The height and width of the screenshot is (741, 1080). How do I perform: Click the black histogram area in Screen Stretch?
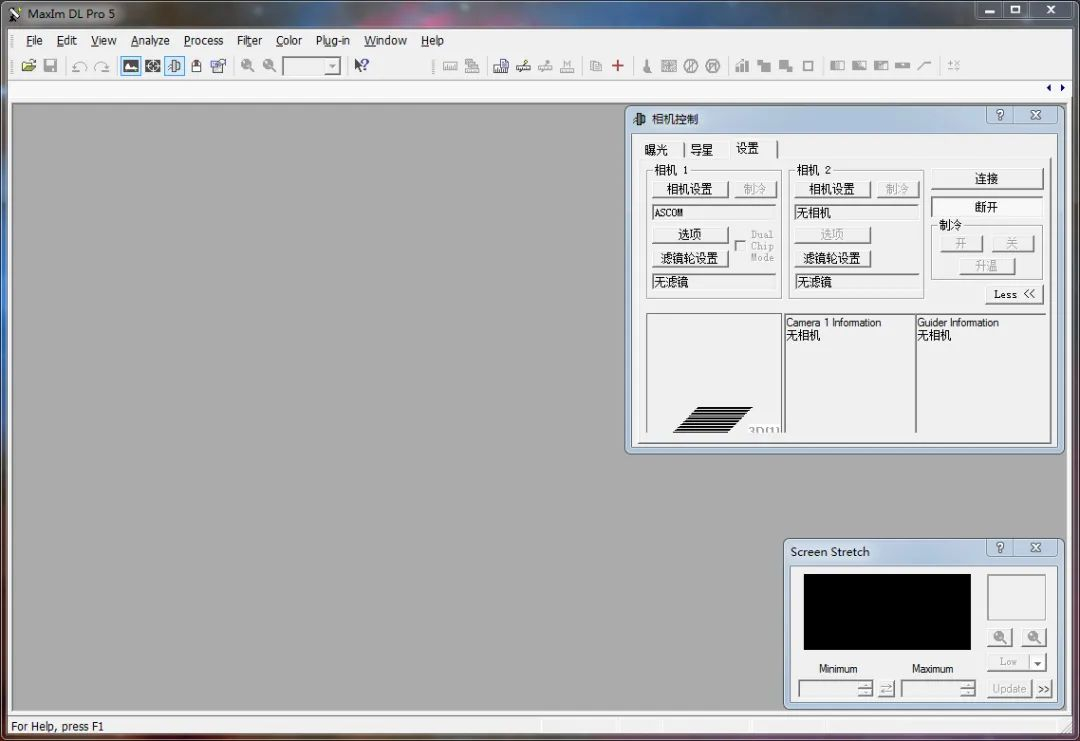click(886, 611)
